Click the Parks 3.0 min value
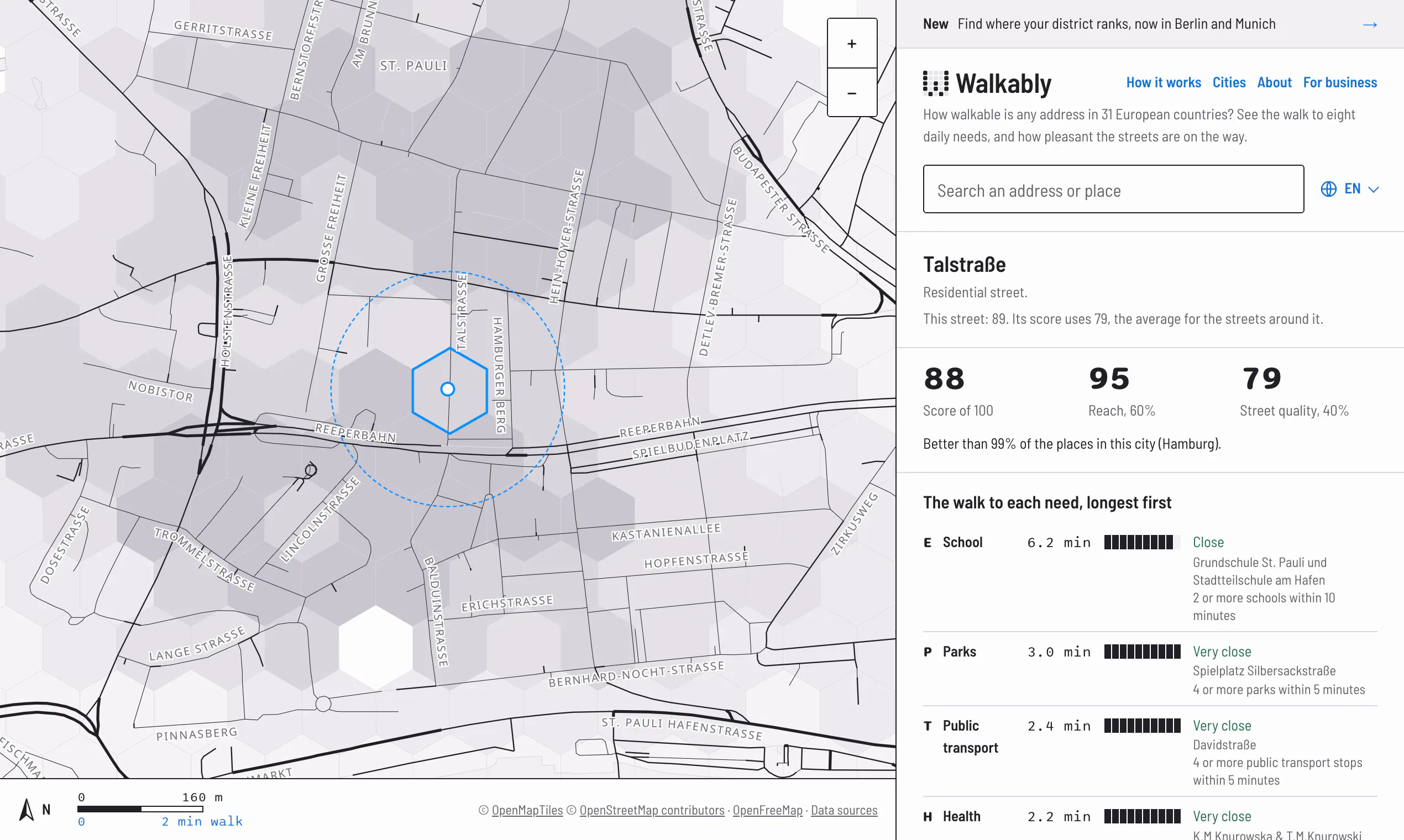 [1059, 652]
